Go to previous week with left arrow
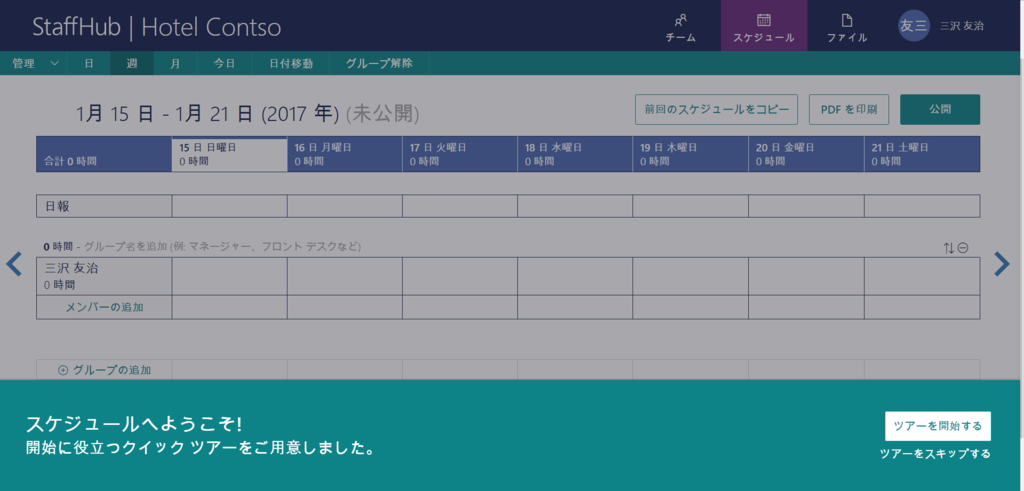 (14, 264)
